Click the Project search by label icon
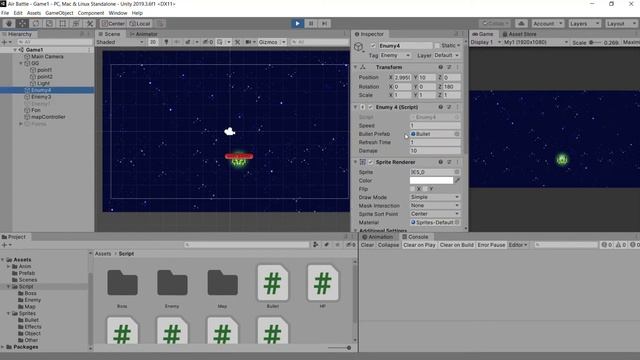640x360 pixels. point(327,245)
